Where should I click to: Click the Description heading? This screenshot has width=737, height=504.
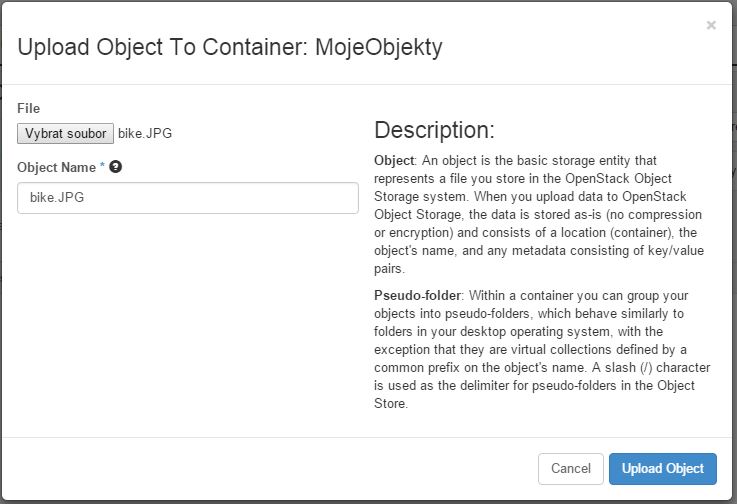click(x=434, y=130)
